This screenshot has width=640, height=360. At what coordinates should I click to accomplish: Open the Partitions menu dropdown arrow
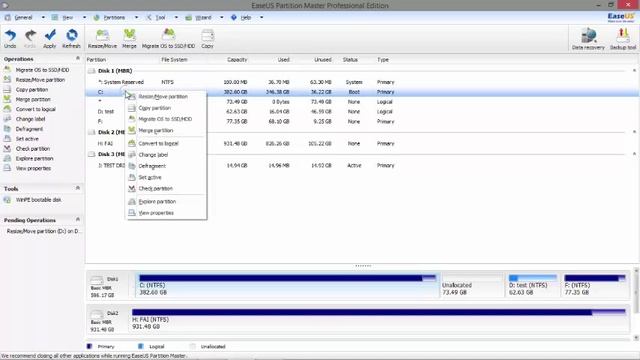[x=136, y=18]
